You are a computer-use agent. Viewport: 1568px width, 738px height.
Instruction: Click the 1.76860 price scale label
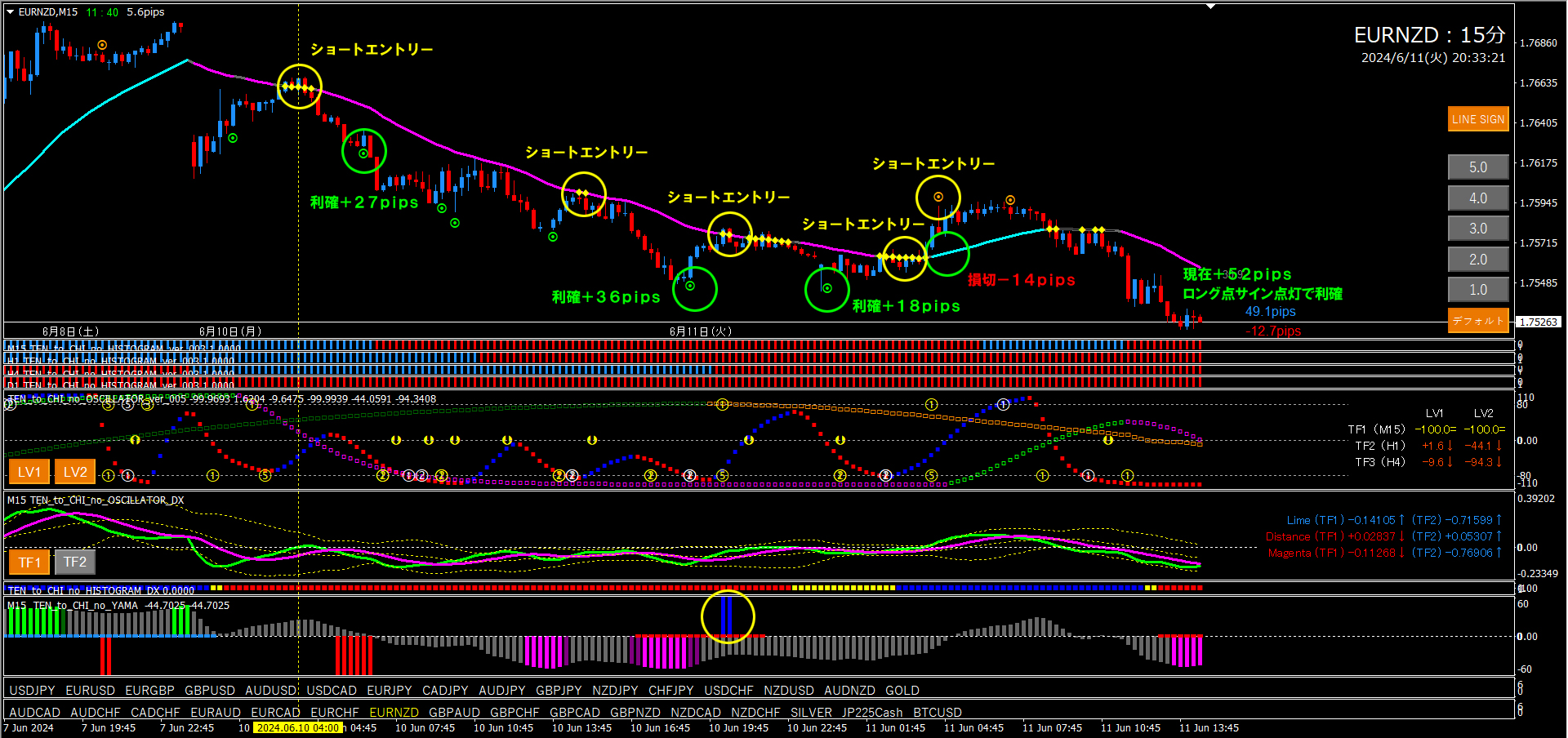pyautogui.click(x=1538, y=42)
